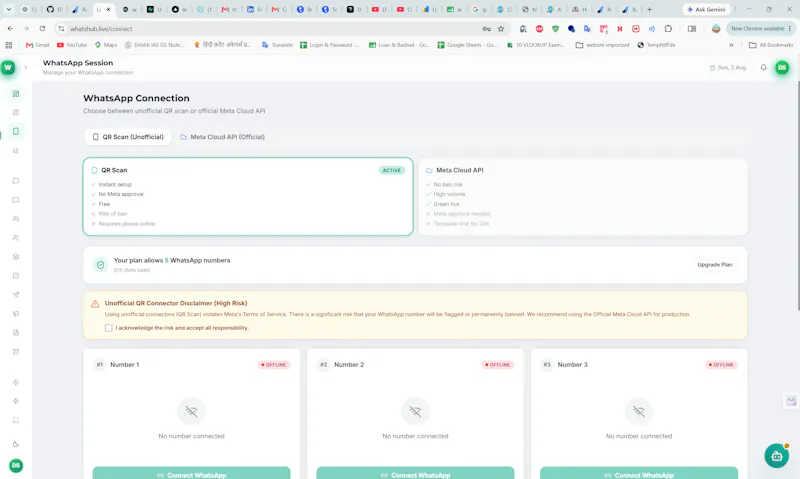Image resolution: width=800 pixels, height=479 pixels.
Task: Open the Translate bookmark
Action: 277,45
